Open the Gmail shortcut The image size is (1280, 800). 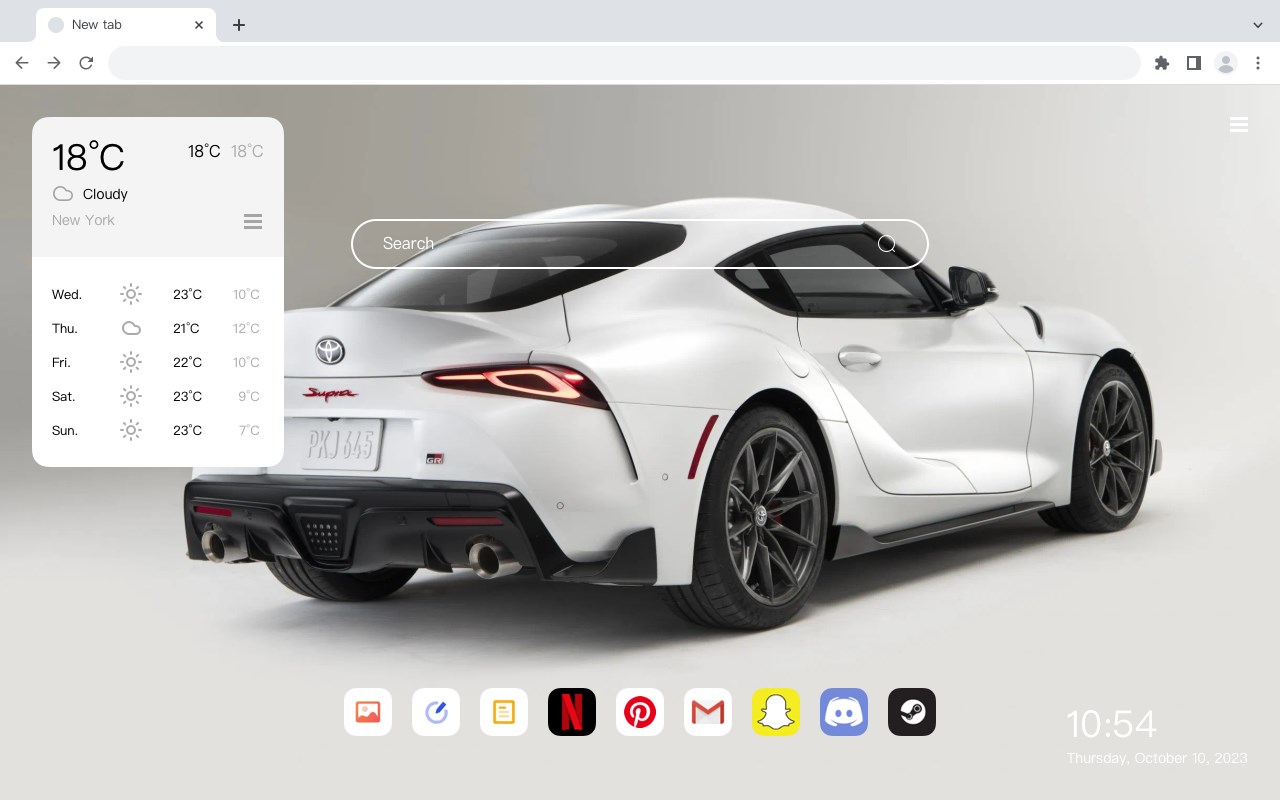point(708,712)
